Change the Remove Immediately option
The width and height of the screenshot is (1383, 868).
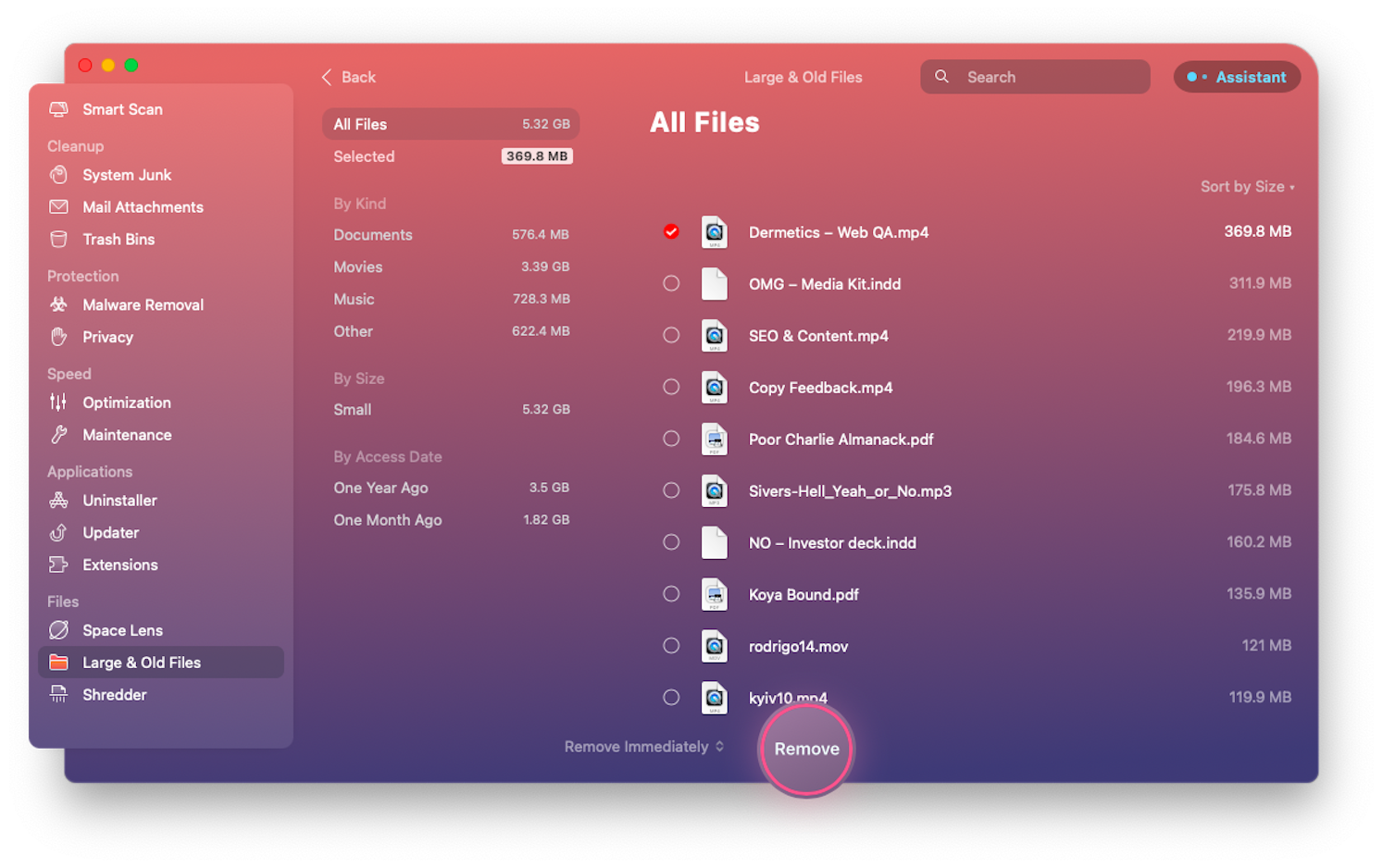pyautogui.click(x=642, y=746)
